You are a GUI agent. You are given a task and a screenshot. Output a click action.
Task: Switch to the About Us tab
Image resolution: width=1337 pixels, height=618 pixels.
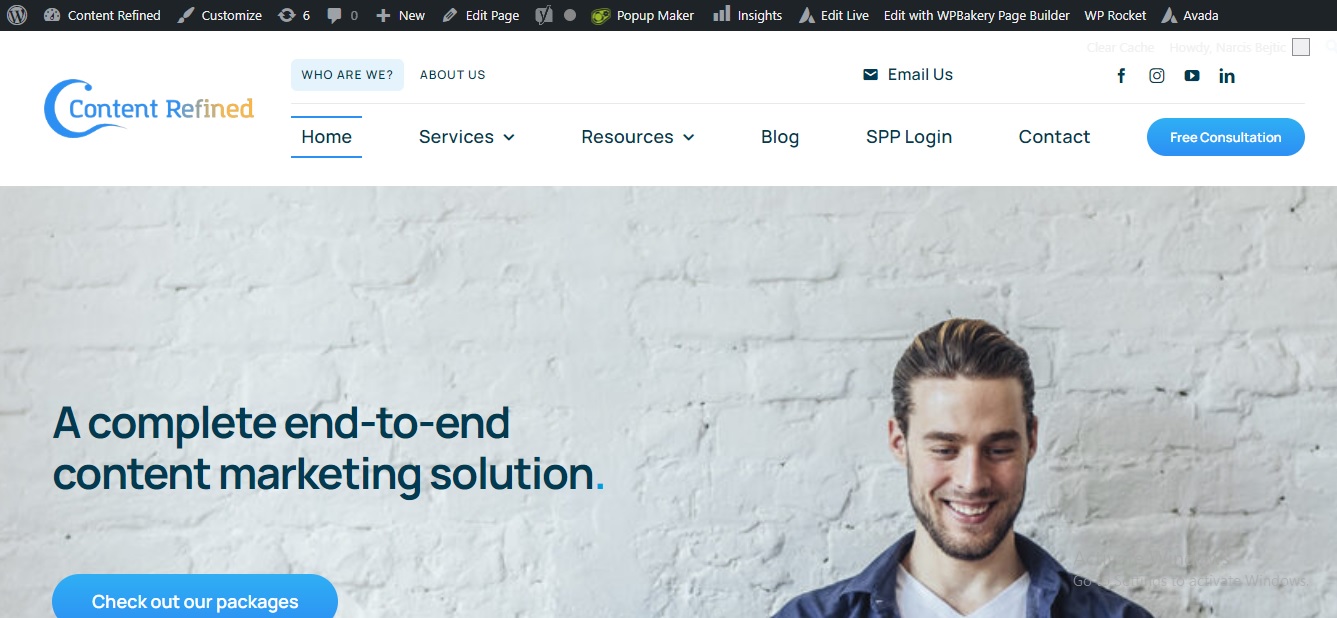453,75
